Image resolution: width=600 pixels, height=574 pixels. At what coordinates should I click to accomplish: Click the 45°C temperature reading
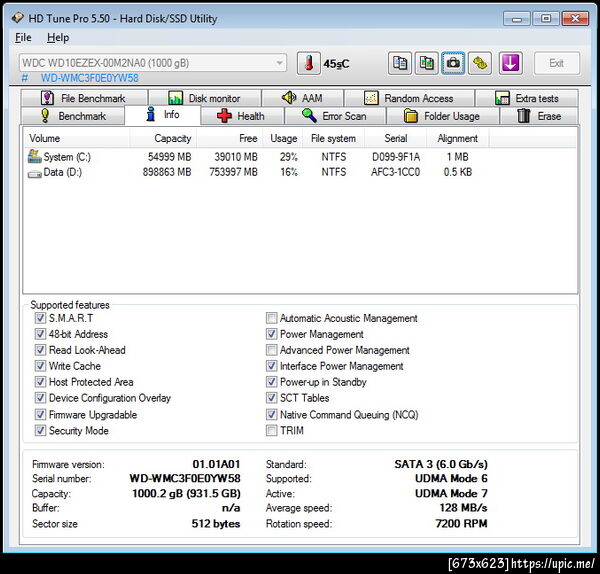point(336,64)
